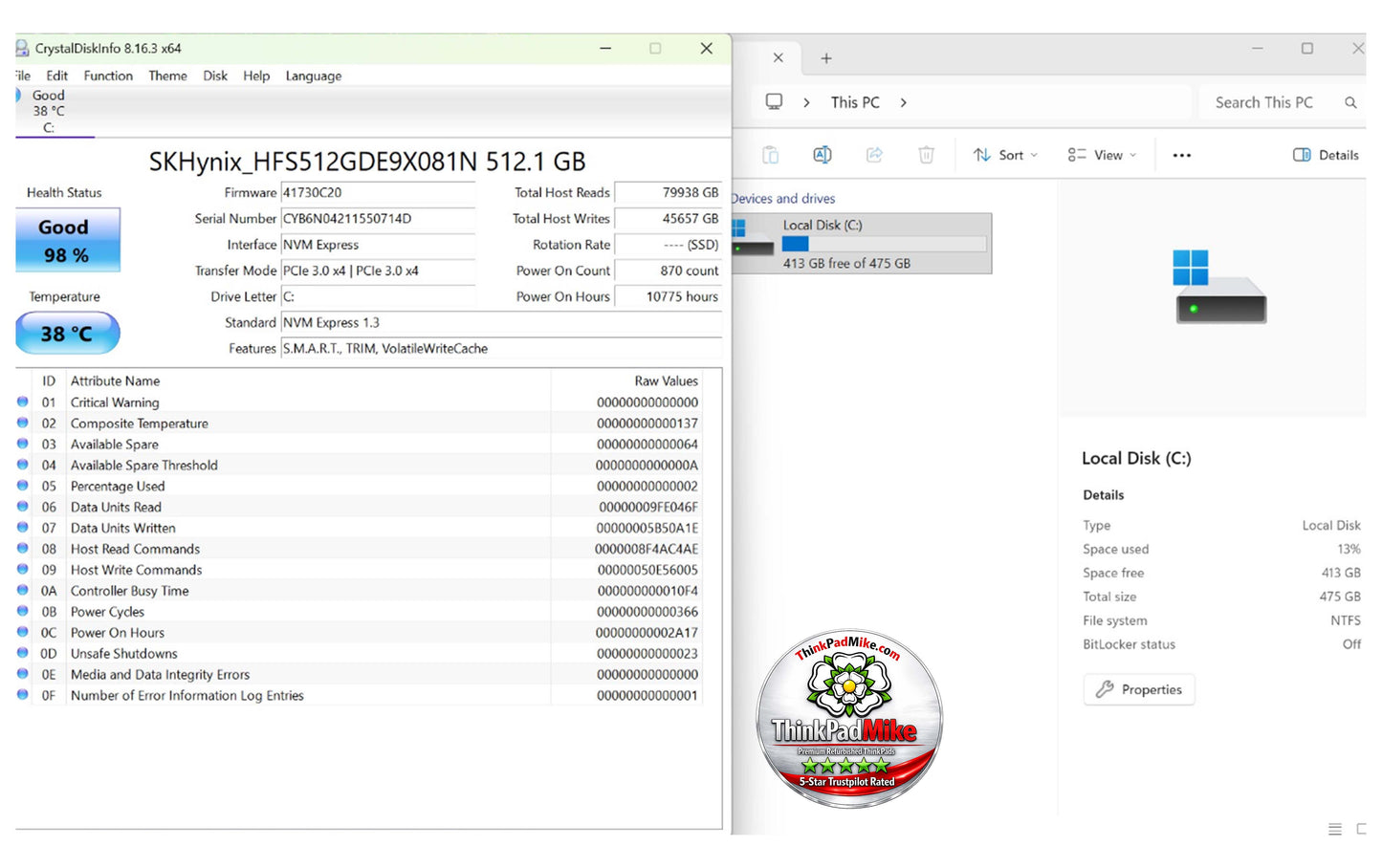Click the NTFS file system value in details
The height and width of the screenshot is (868, 1382).
[x=1345, y=620]
